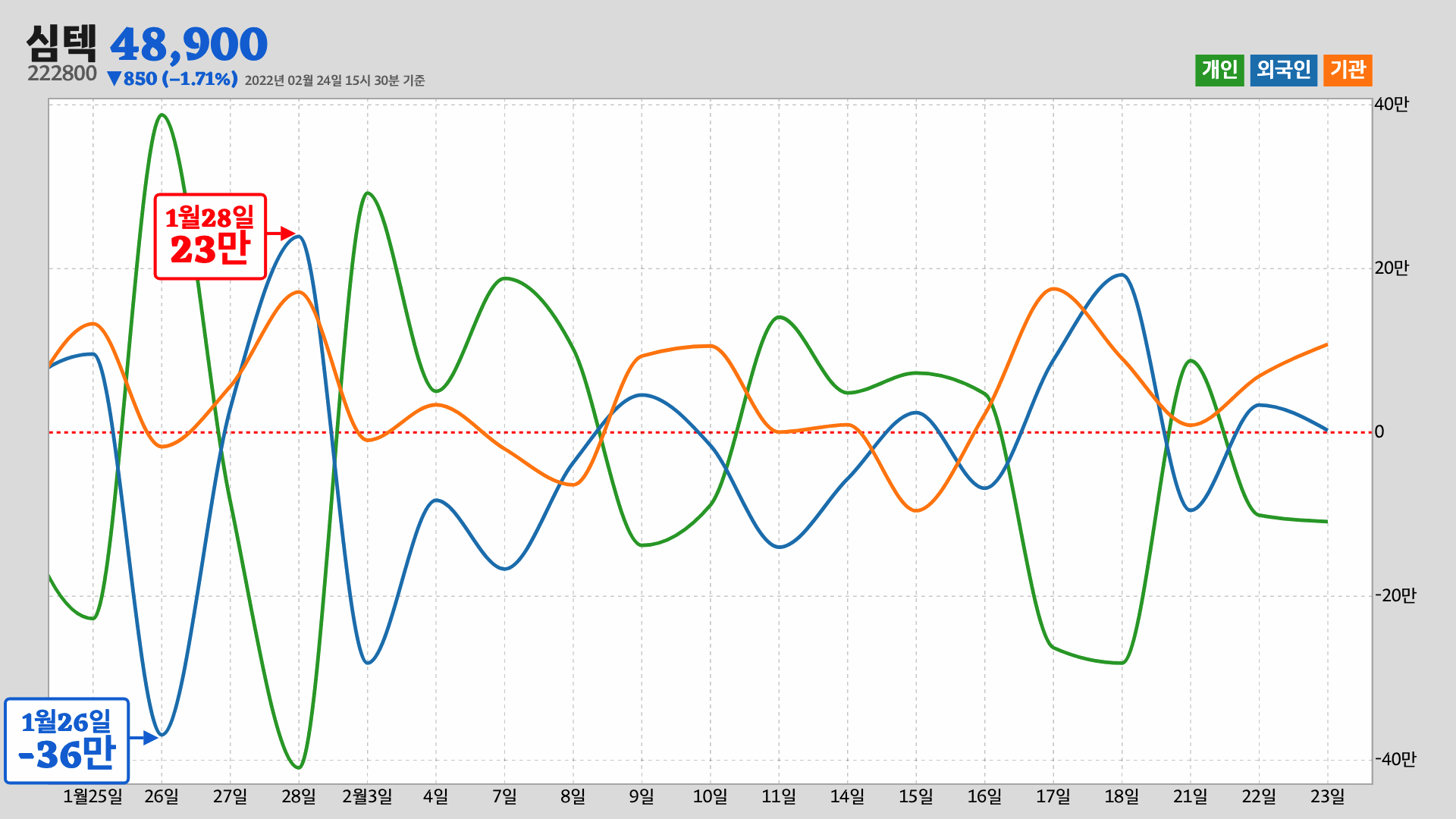This screenshot has width=1456, height=819.
Task: Click the timestamp 2022년 02월 24일 15시 30분 기준
Action: coord(334,80)
